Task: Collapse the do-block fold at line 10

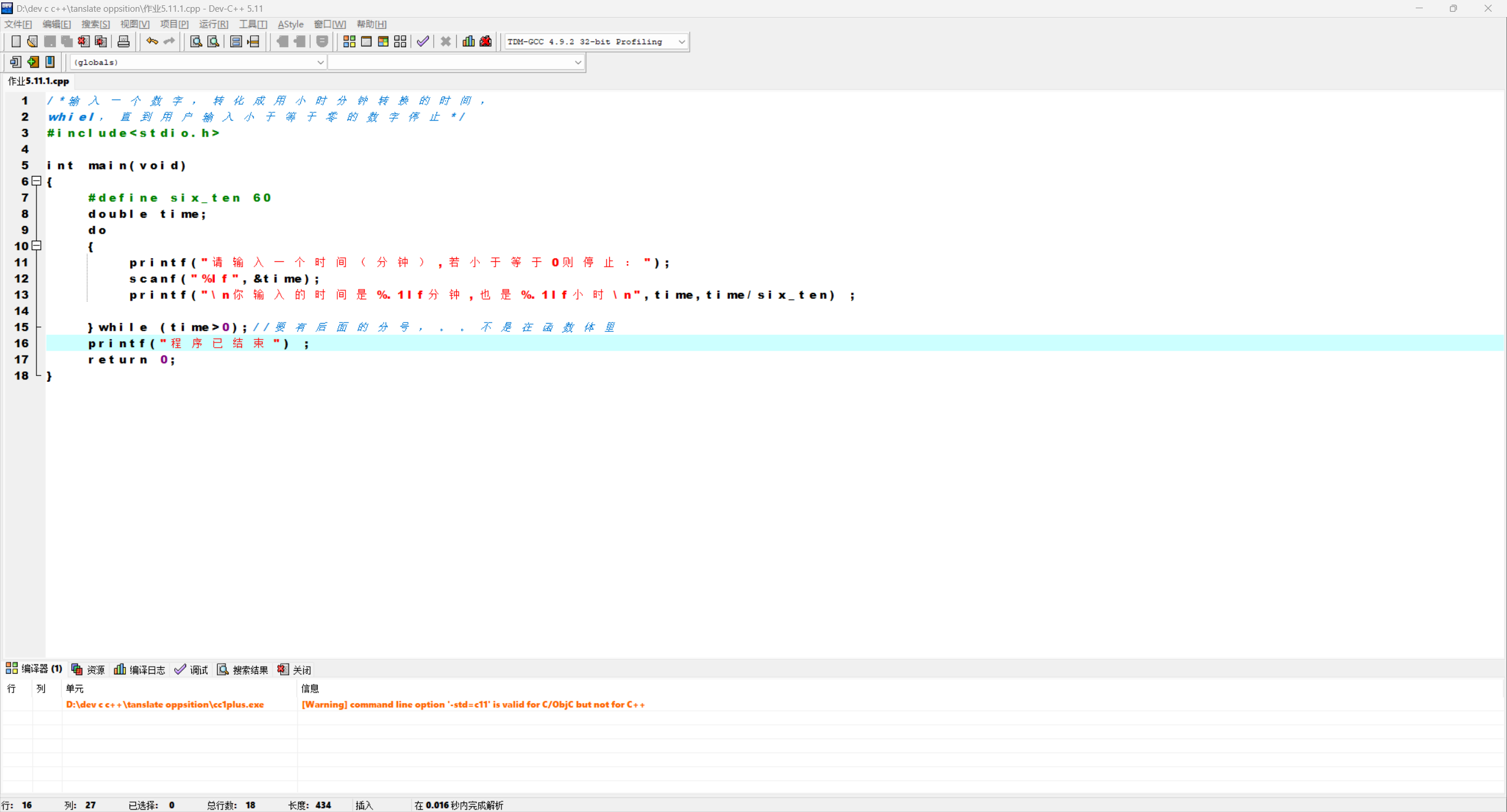Action: [36, 246]
